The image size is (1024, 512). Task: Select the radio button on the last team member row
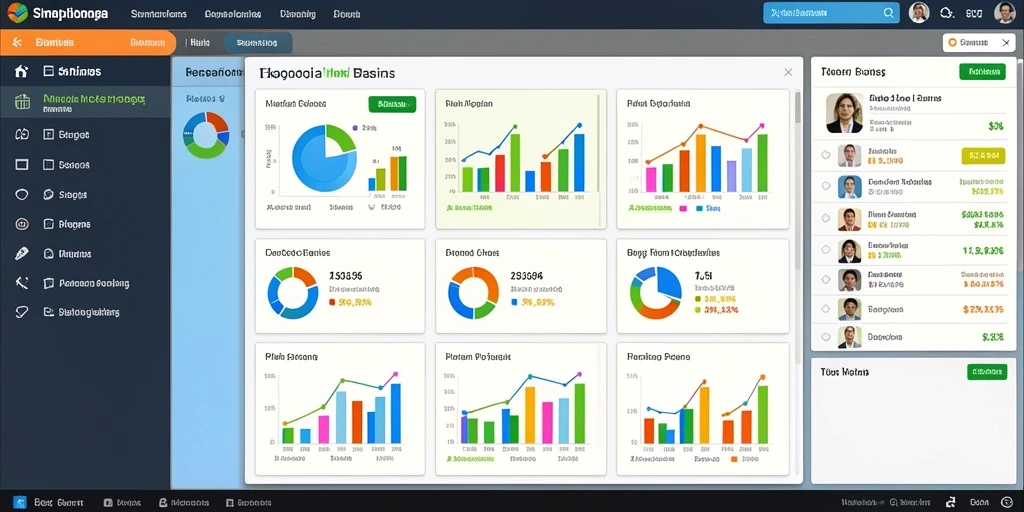pyautogui.click(x=826, y=337)
